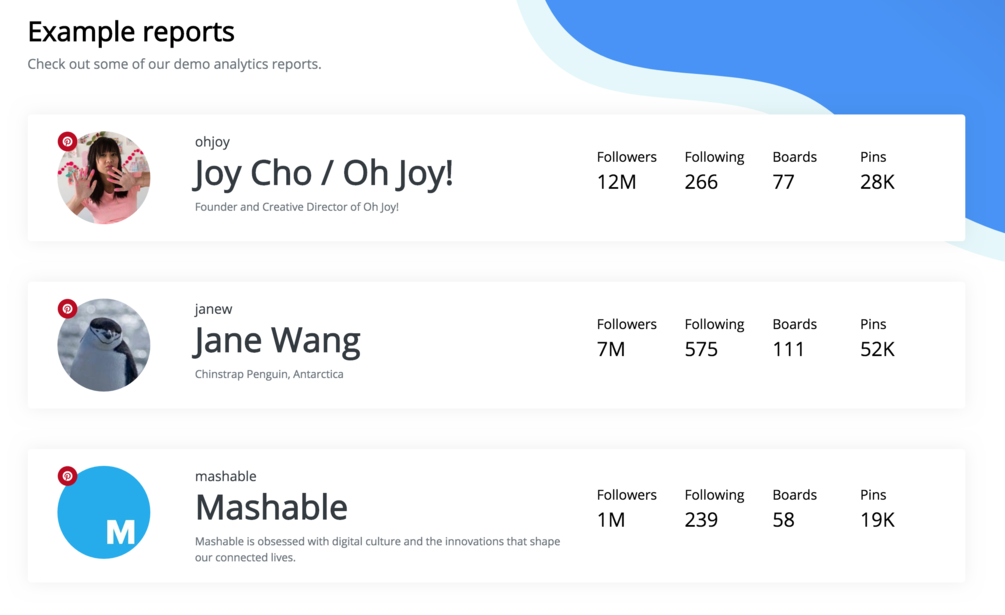Click Pinterest badge on Mashable avatar

point(67,476)
